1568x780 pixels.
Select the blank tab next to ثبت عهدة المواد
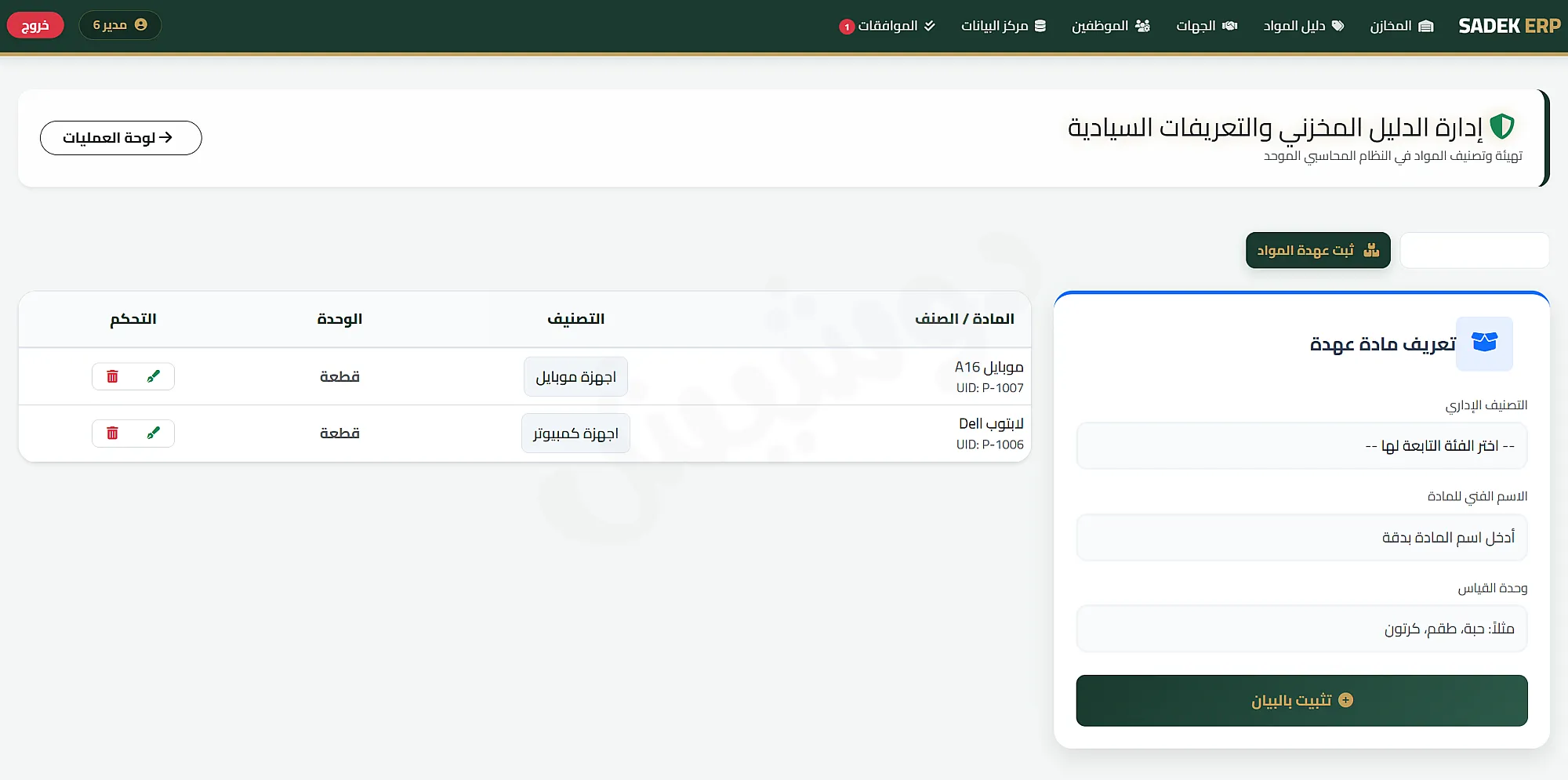(x=1475, y=250)
